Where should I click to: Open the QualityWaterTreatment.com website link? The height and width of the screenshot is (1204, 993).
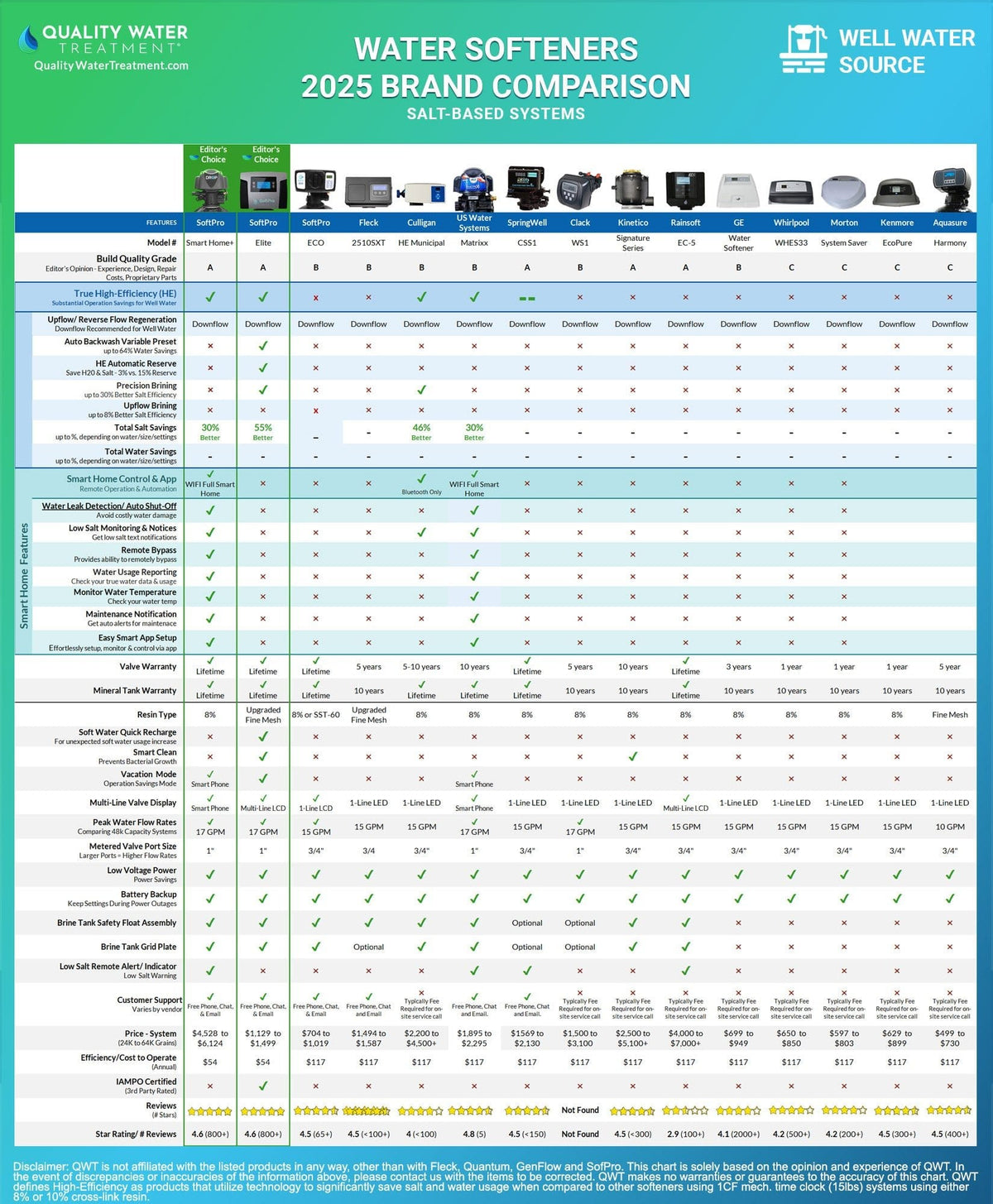pos(111,65)
